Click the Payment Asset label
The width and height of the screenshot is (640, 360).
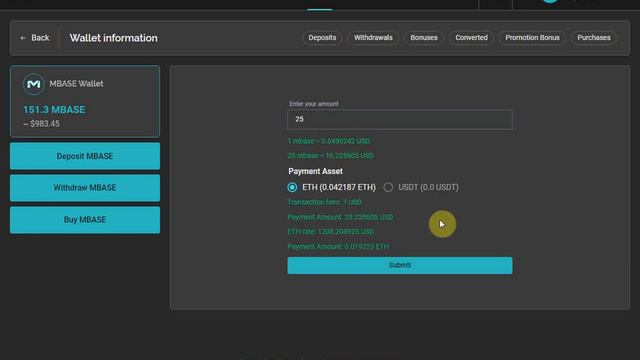[316, 171]
